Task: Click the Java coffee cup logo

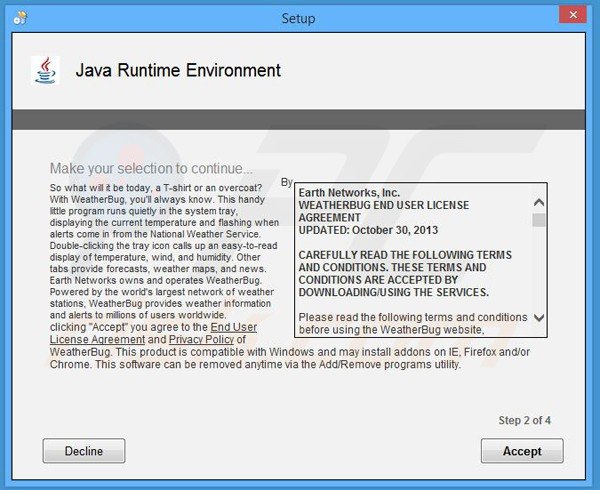Action: pyautogui.click(x=45, y=70)
